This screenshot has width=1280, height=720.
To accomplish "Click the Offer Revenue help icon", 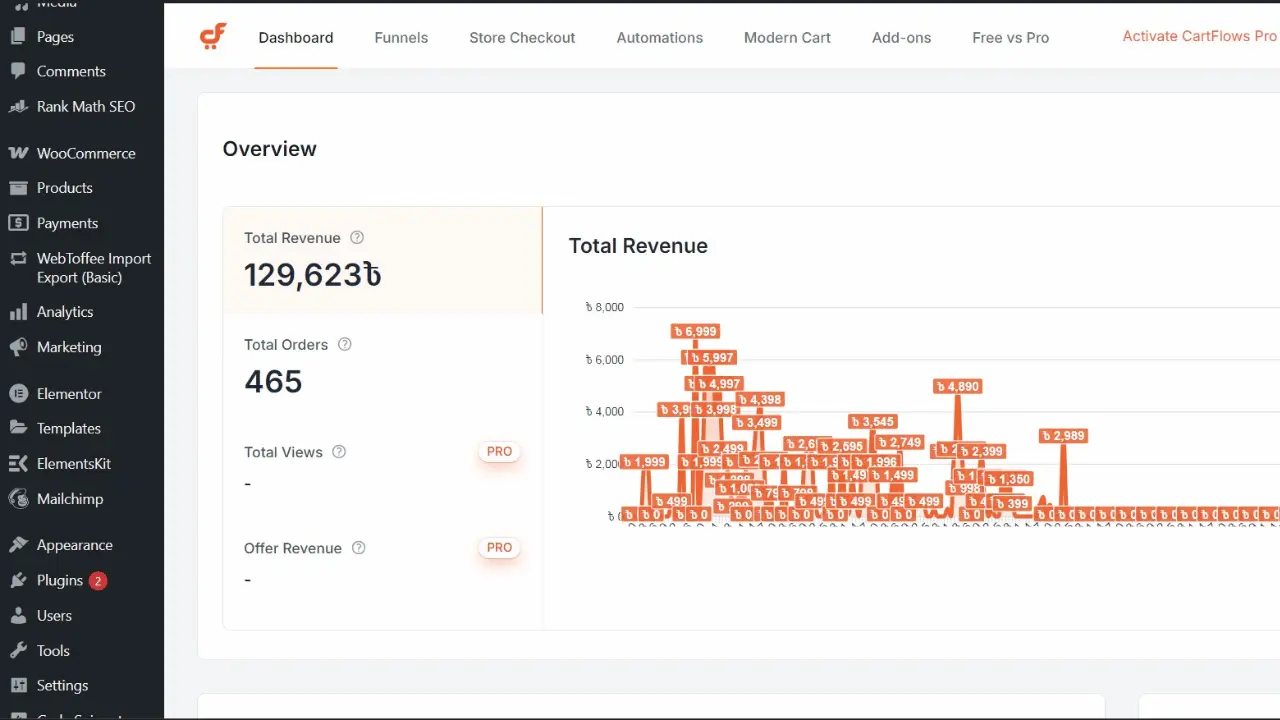I will coord(359,548).
